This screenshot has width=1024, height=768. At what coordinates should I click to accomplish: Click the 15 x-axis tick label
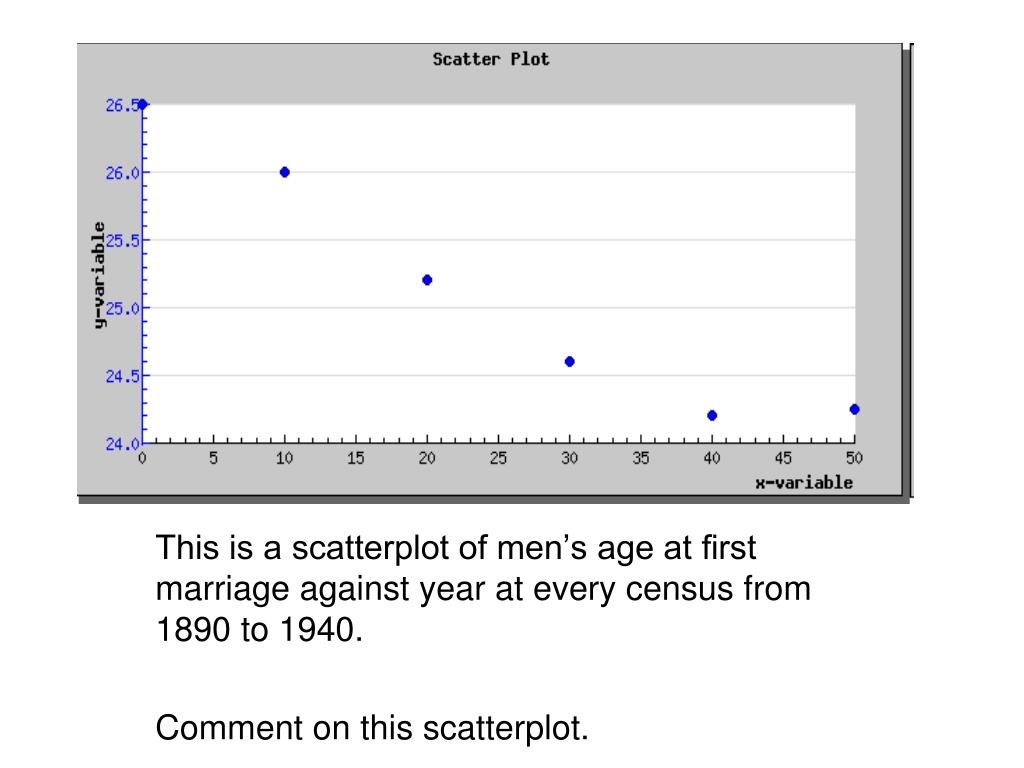355,458
